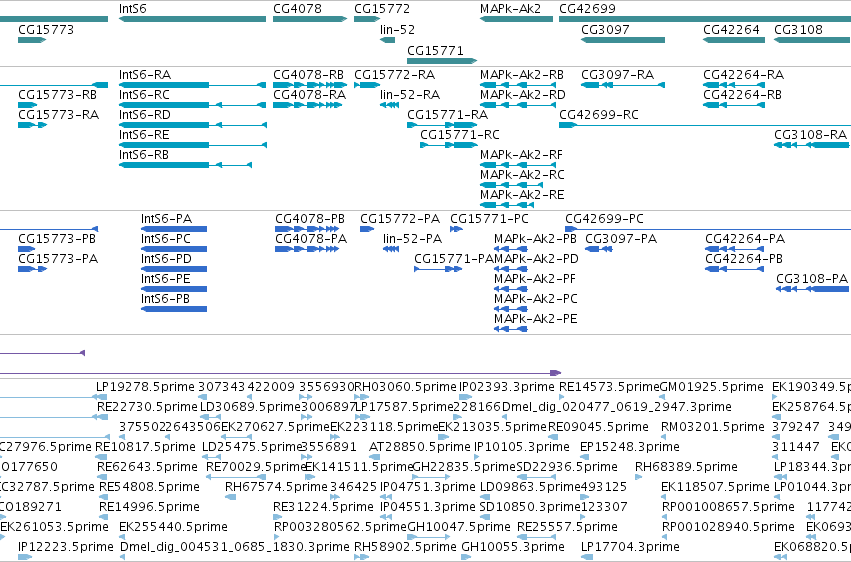The height and width of the screenshot is (562, 851).
Task: Select the CG3097-PA protein label
Action: pos(621,239)
